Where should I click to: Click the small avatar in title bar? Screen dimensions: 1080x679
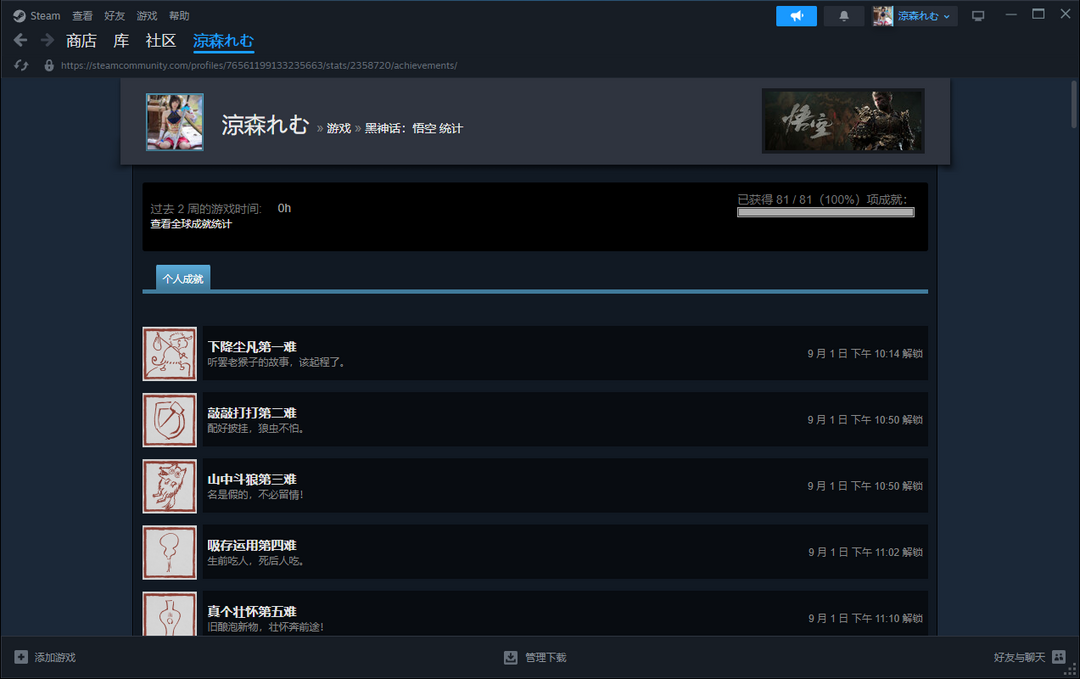click(x=883, y=16)
